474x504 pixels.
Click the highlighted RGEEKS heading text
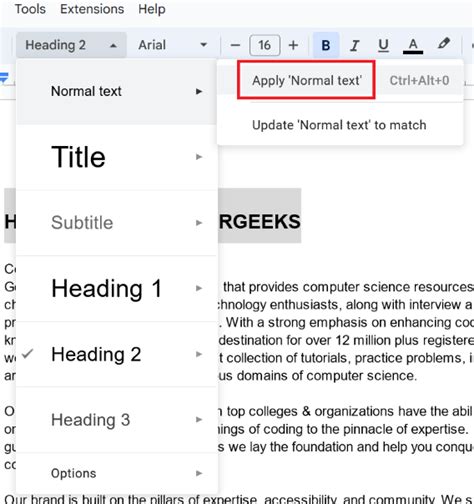coord(259,222)
